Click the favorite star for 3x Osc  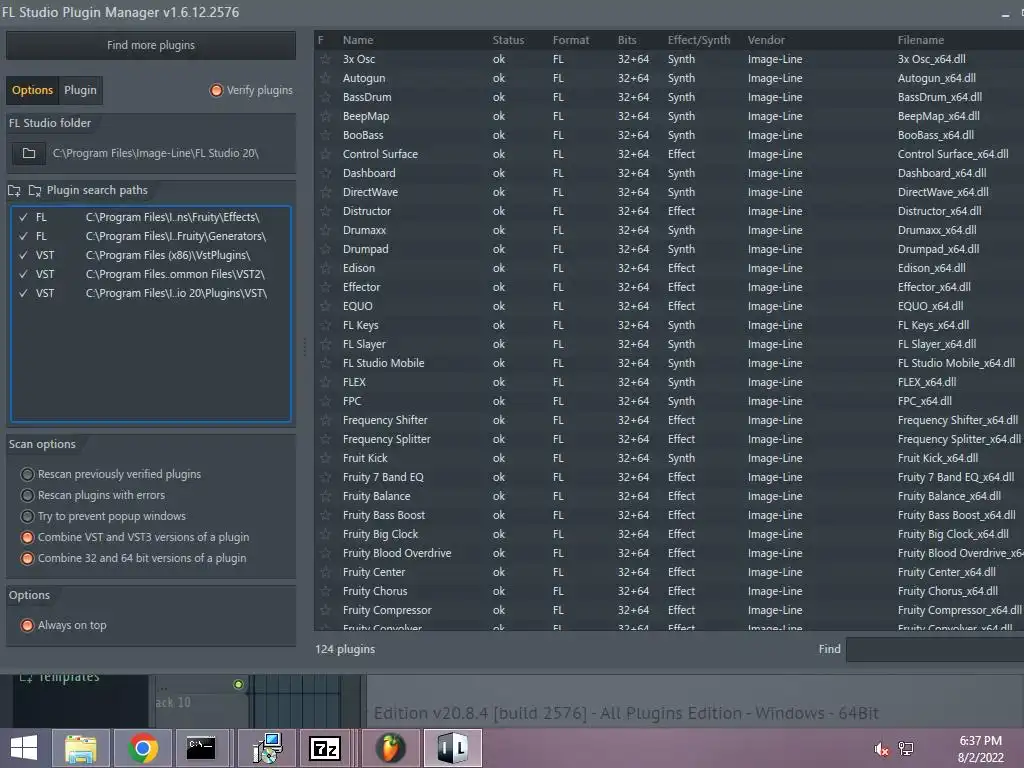point(325,59)
